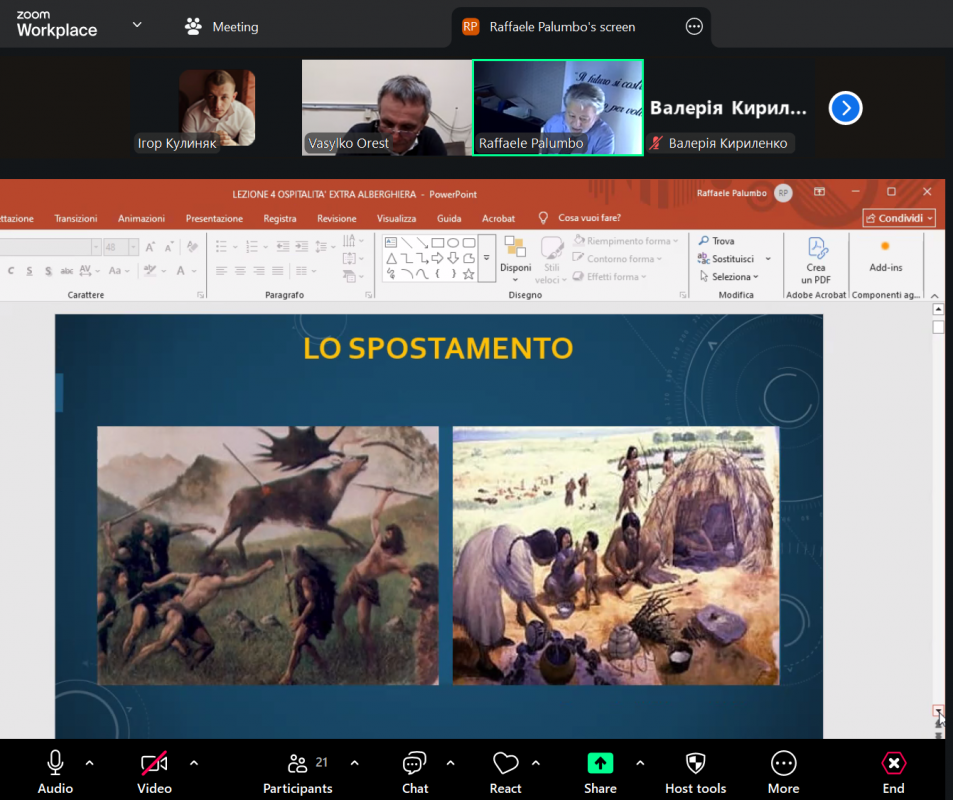Click the green Share screen button
Image resolution: width=953 pixels, height=800 pixels.
pos(600,764)
